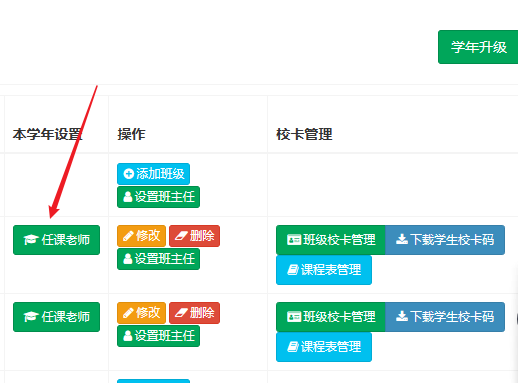518x383 pixels.
Task: Click 删除 in the lower class row
Action: coord(194,313)
